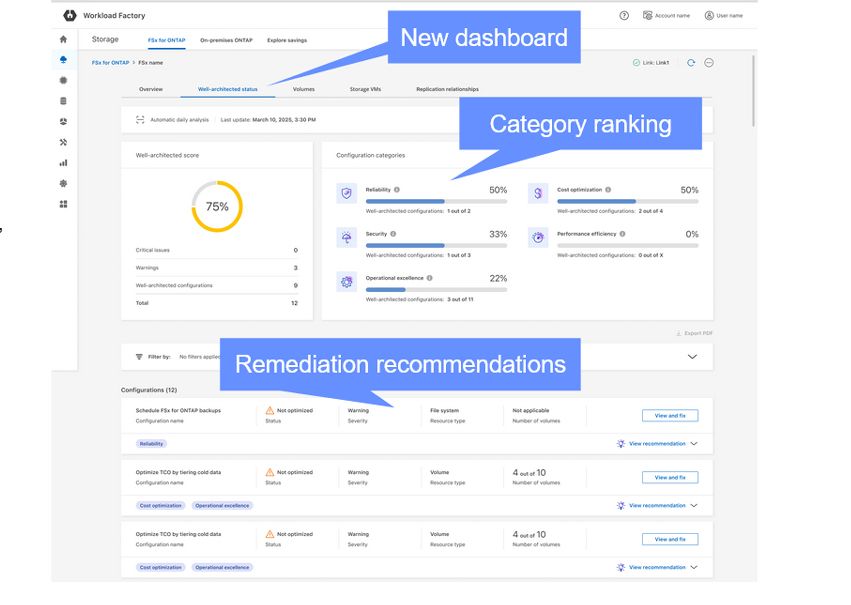Screen dimensions: 851x605
Task: Click the page vertical scrollbar
Action: (753, 91)
